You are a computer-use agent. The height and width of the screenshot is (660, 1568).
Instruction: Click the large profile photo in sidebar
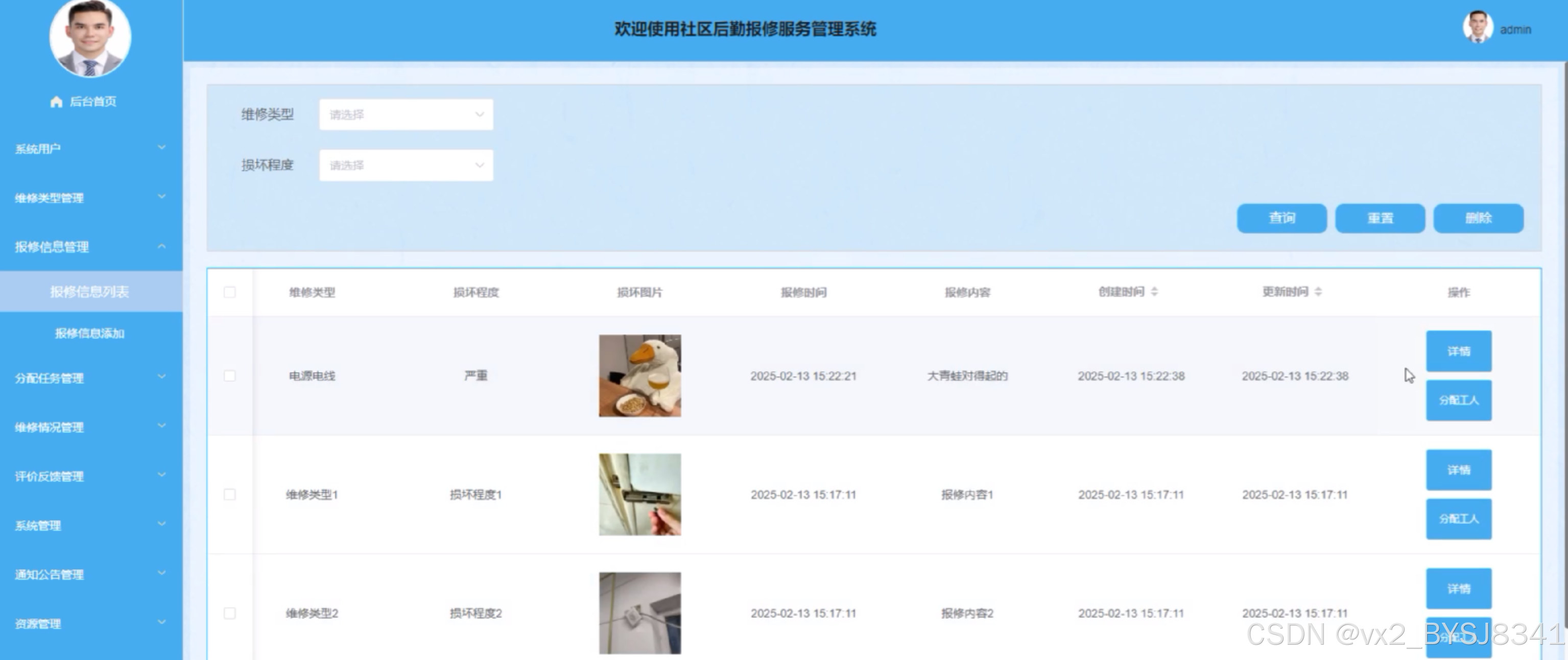click(x=90, y=38)
